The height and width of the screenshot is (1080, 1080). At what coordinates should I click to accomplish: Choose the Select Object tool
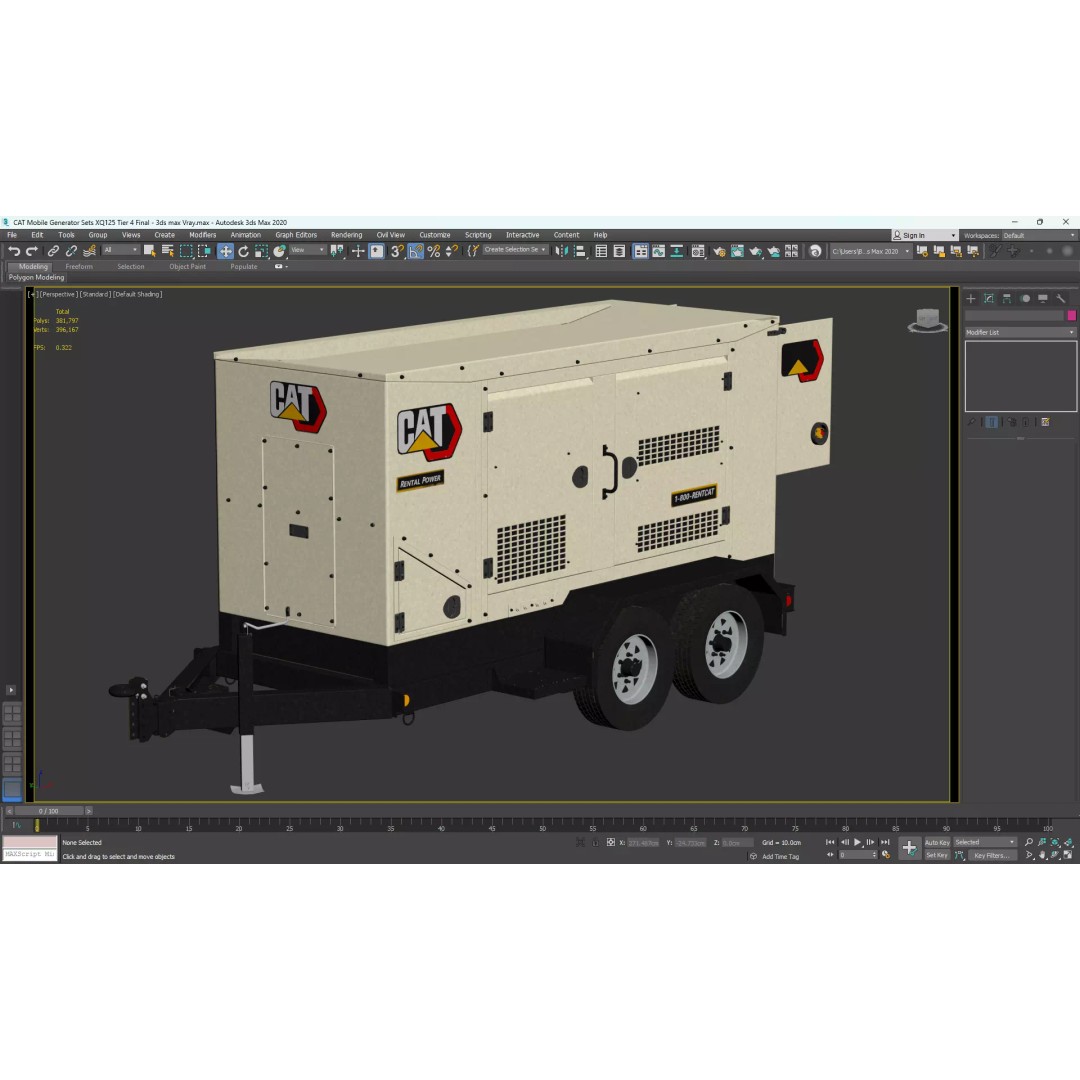[x=149, y=251]
